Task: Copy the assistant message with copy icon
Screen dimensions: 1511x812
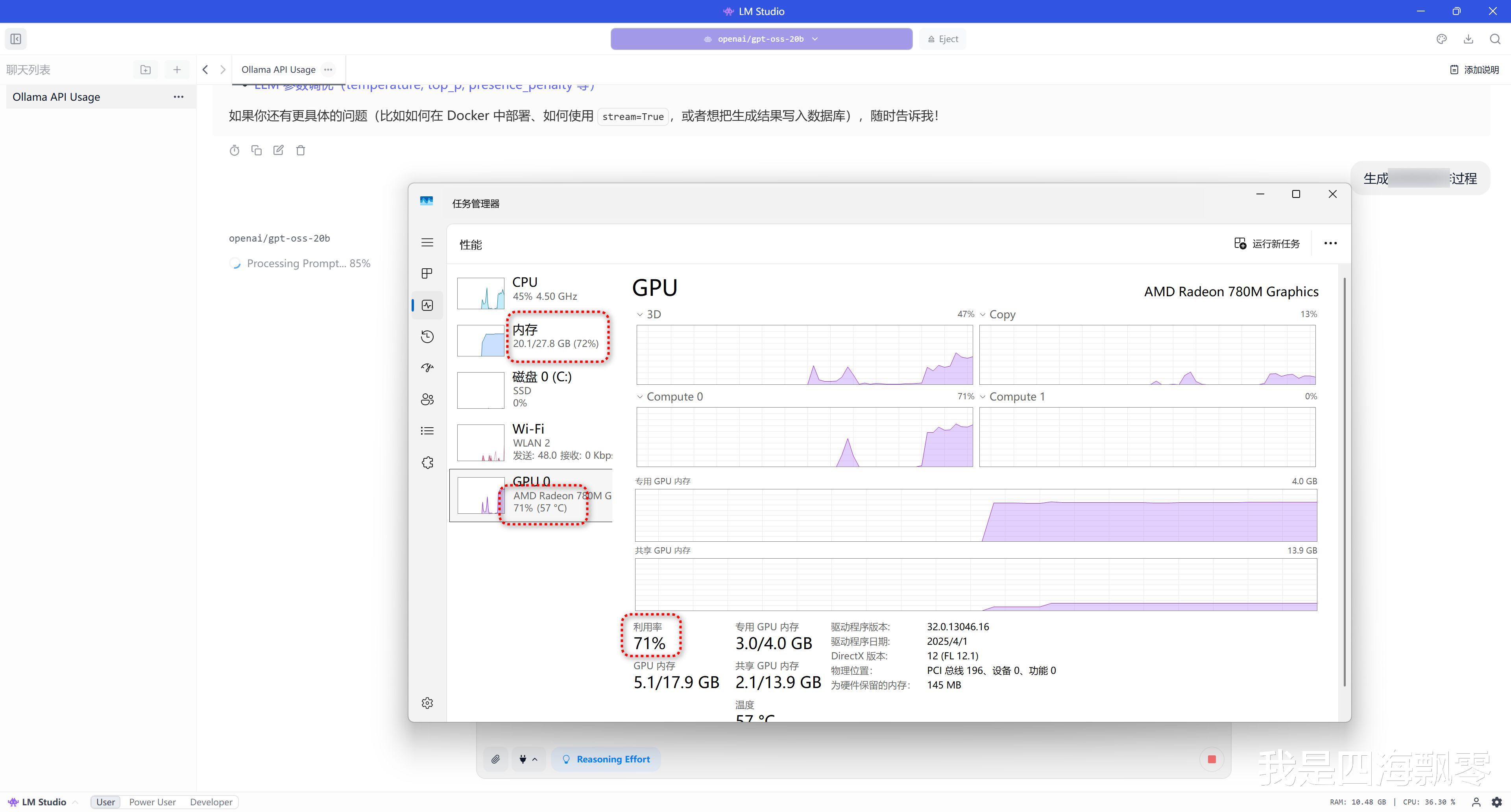Action: point(256,150)
